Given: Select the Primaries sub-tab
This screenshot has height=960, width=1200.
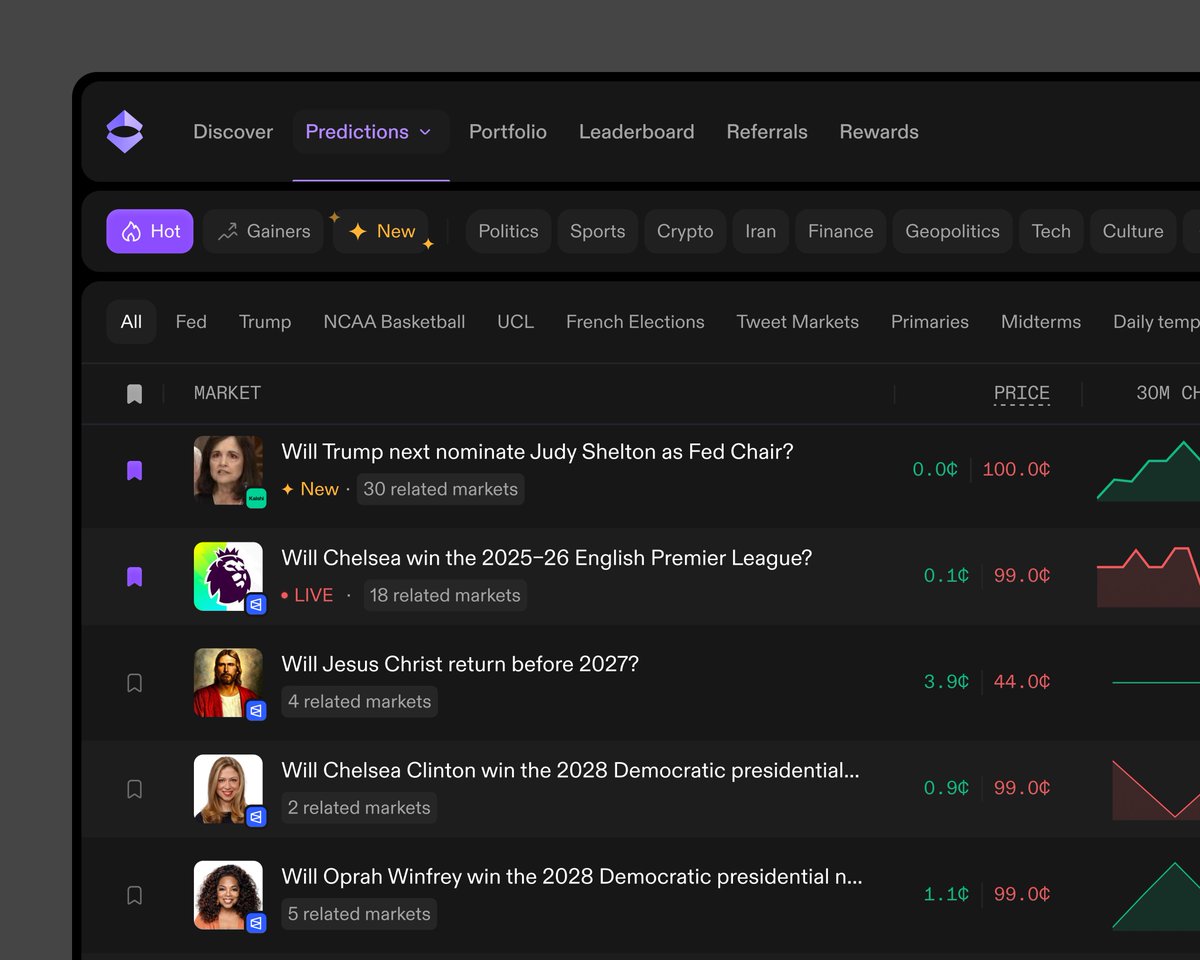Looking at the screenshot, I should click(930, 322).
